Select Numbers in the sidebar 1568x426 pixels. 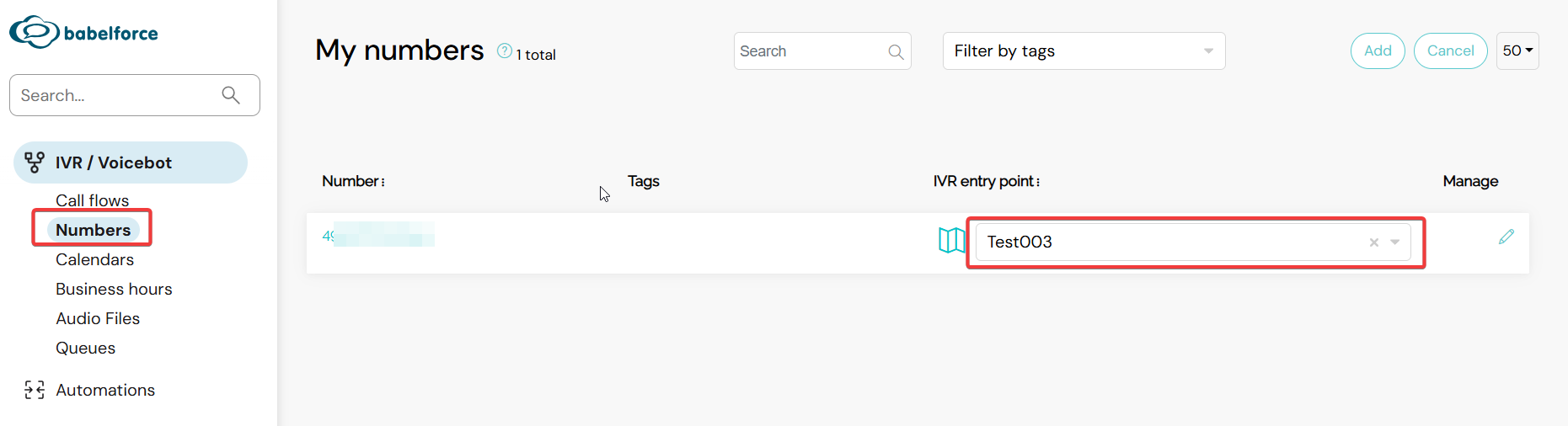[94, 230]
